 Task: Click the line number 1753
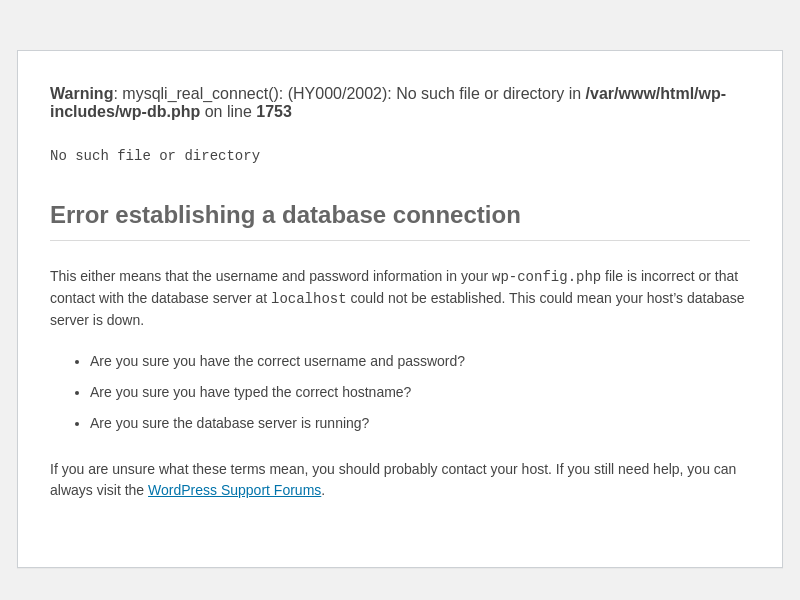(274, 112)
